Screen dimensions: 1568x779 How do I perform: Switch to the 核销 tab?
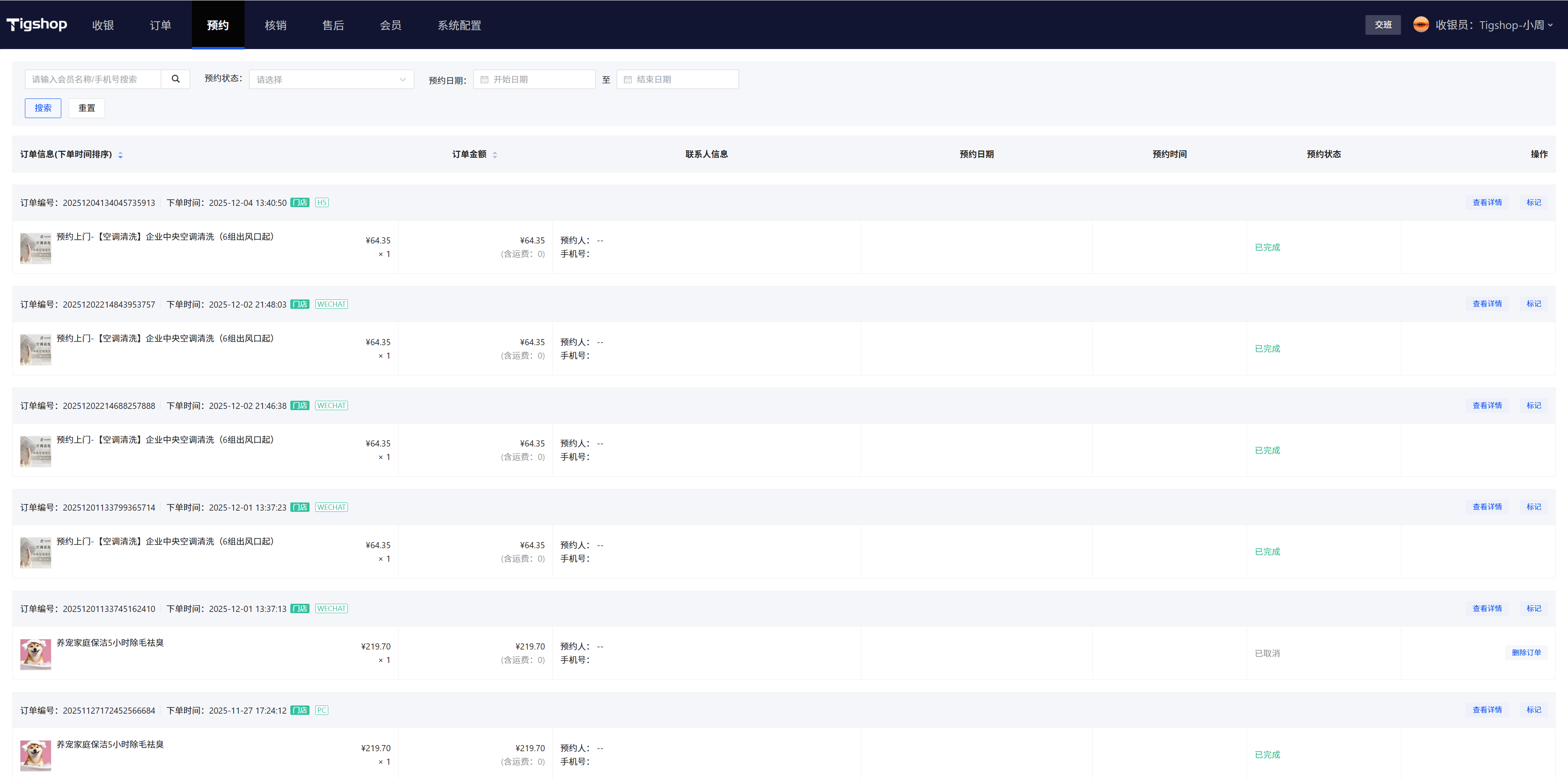[275, 25]
